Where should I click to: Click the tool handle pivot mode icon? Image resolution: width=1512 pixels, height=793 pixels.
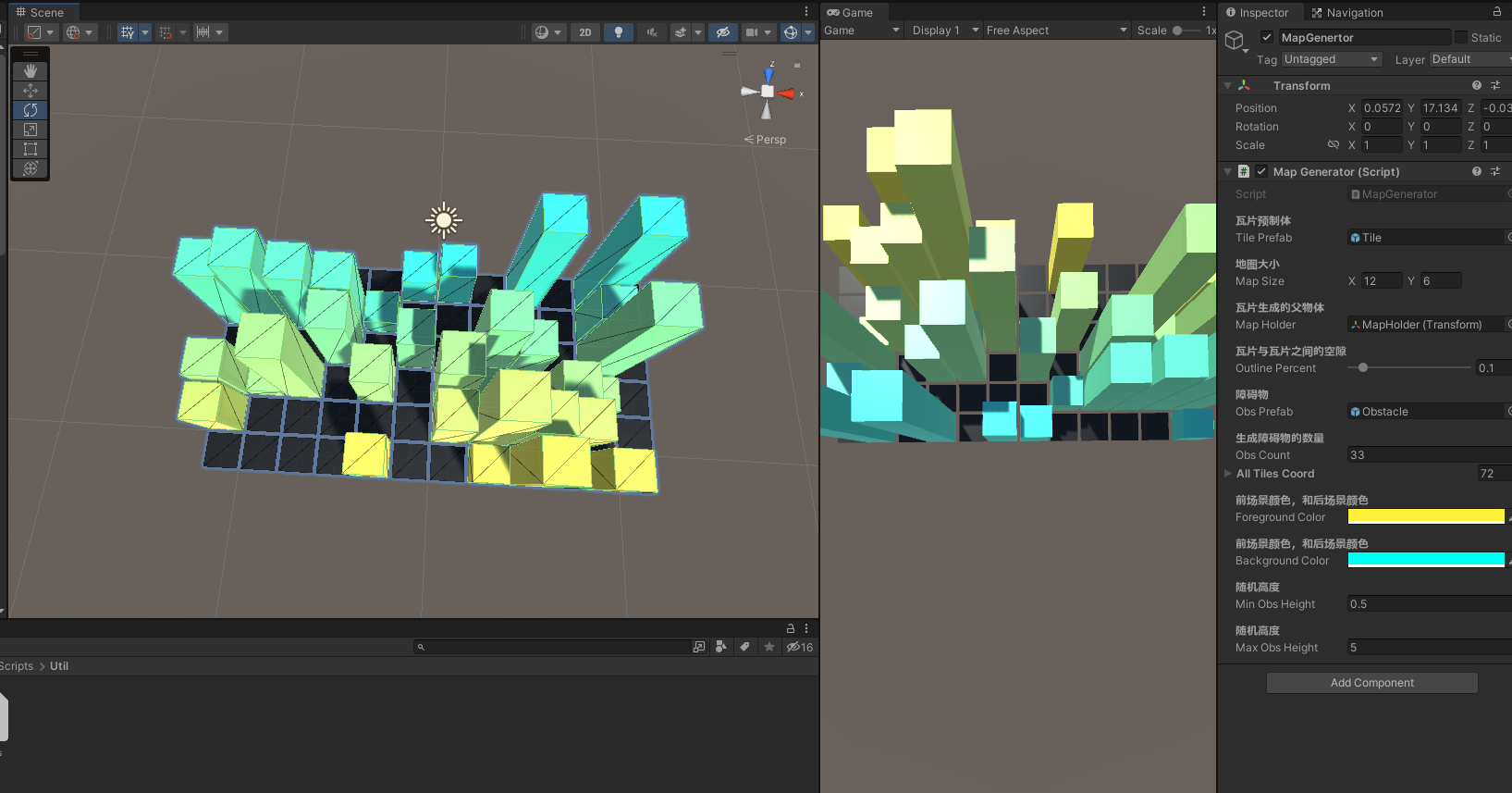pos(34,32)
